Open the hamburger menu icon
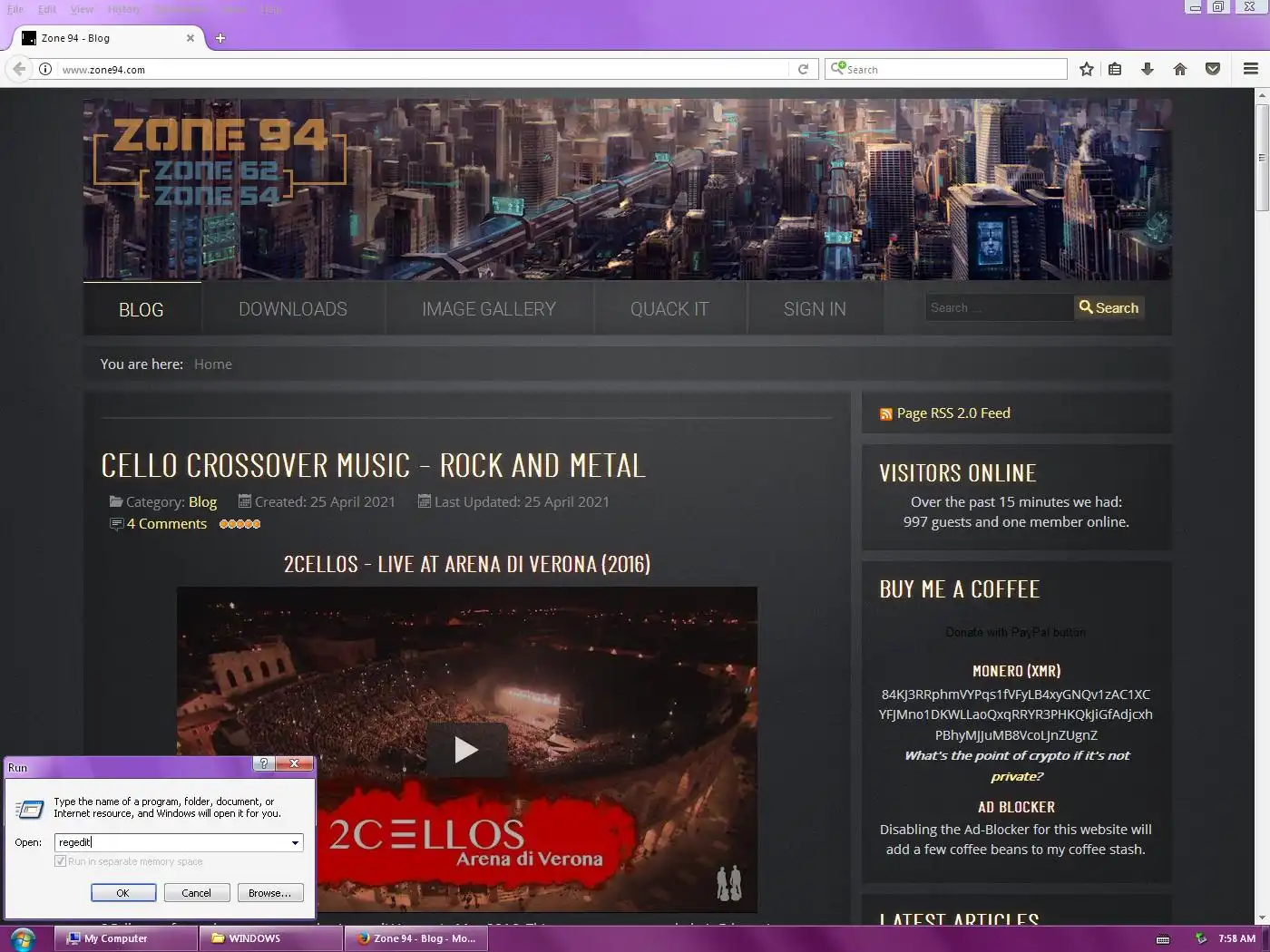Viewport: 1270px width, 952px height. pos(1251,69)
